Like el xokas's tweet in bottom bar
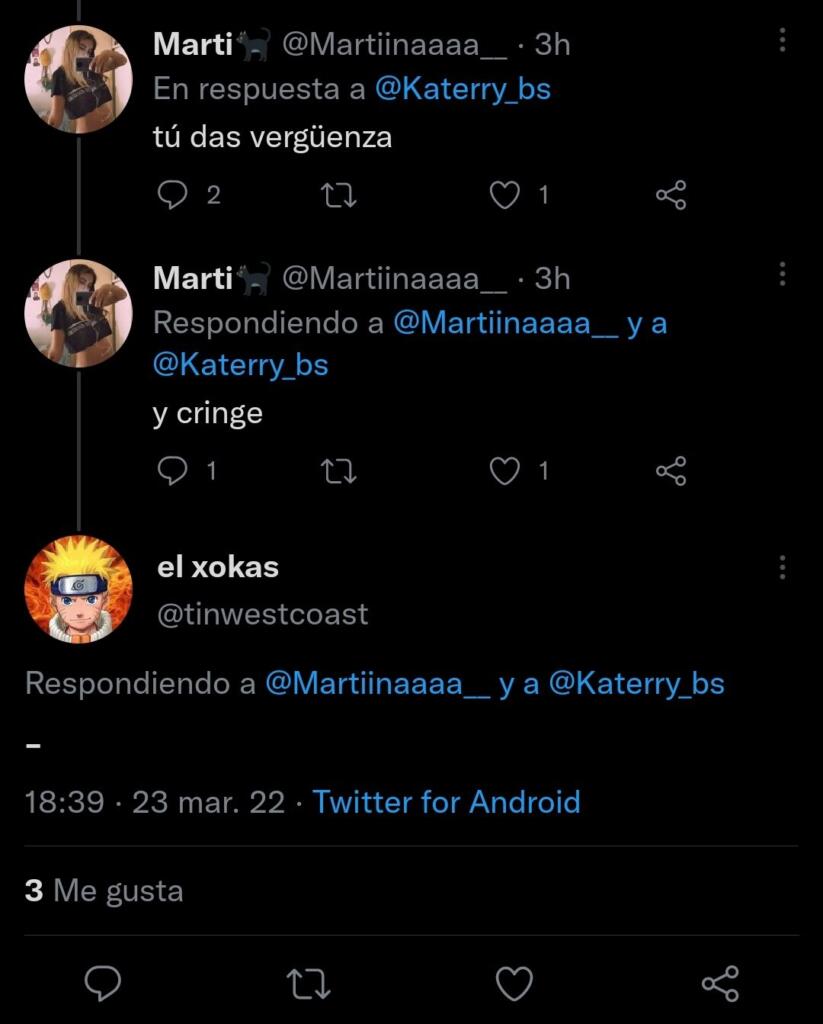Image resolution: width=823 pixels, height=1024 pixels. 515,984
